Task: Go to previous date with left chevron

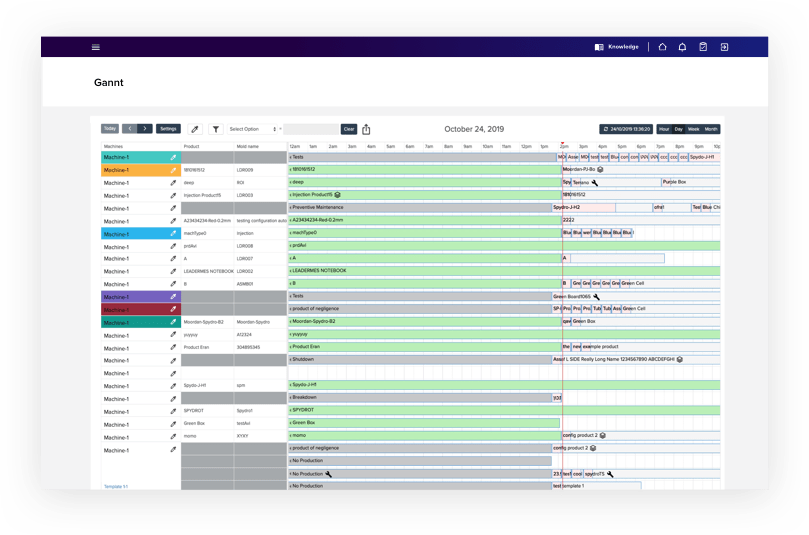Action: (129, 129)
